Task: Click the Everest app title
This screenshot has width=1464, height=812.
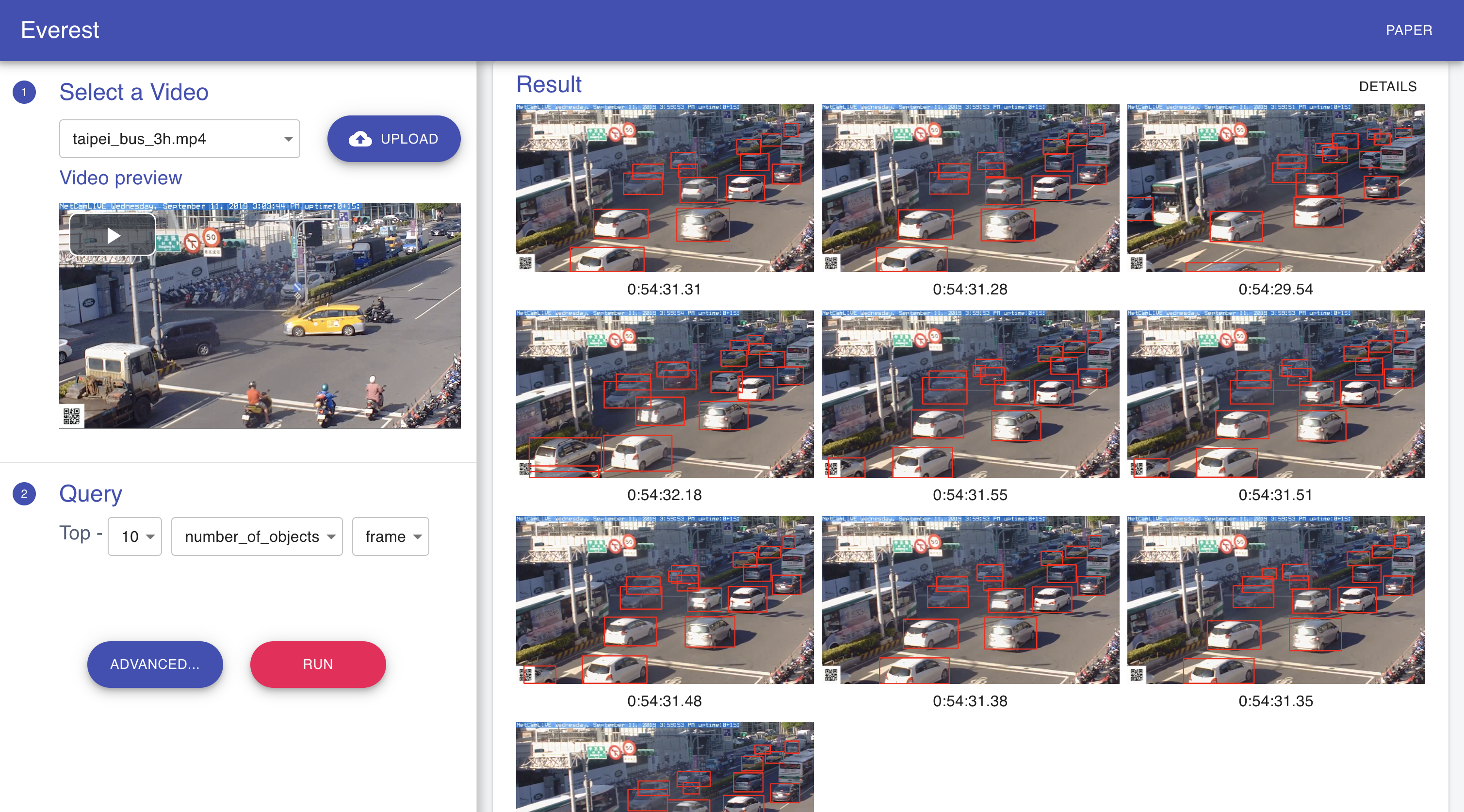Action: click(60, 30)
